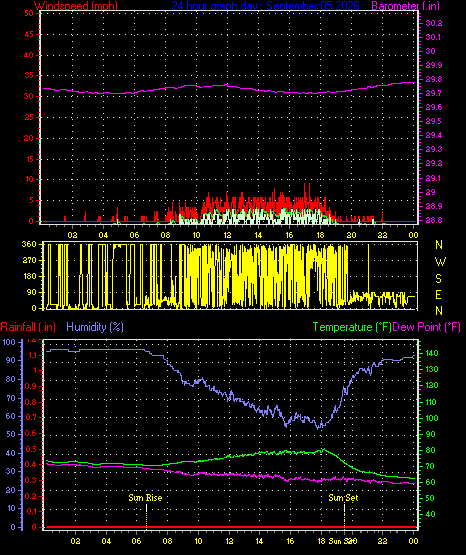Select the '40' windspeed axis value
Image resolution: width=466 pixels, height=555 pixels.
point(29,55)
